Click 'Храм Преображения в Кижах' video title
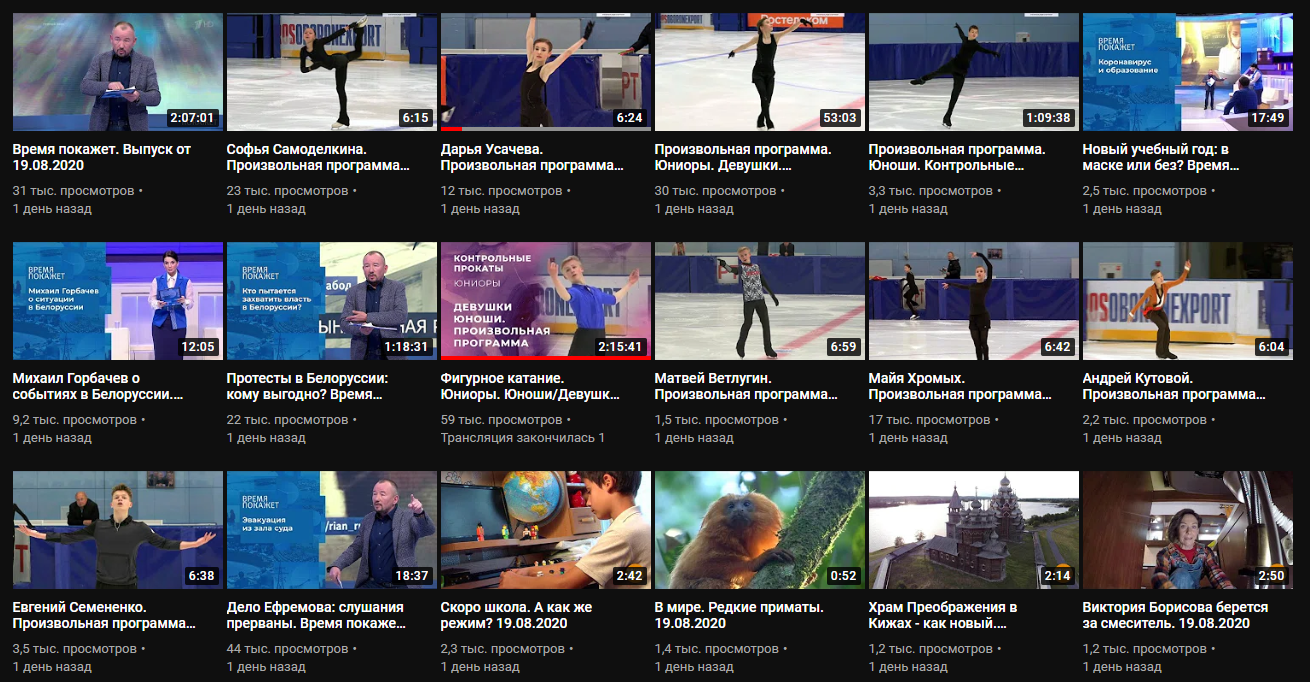Image resolution: width=1310 pixels, height=682 pixels. (942, 615)
